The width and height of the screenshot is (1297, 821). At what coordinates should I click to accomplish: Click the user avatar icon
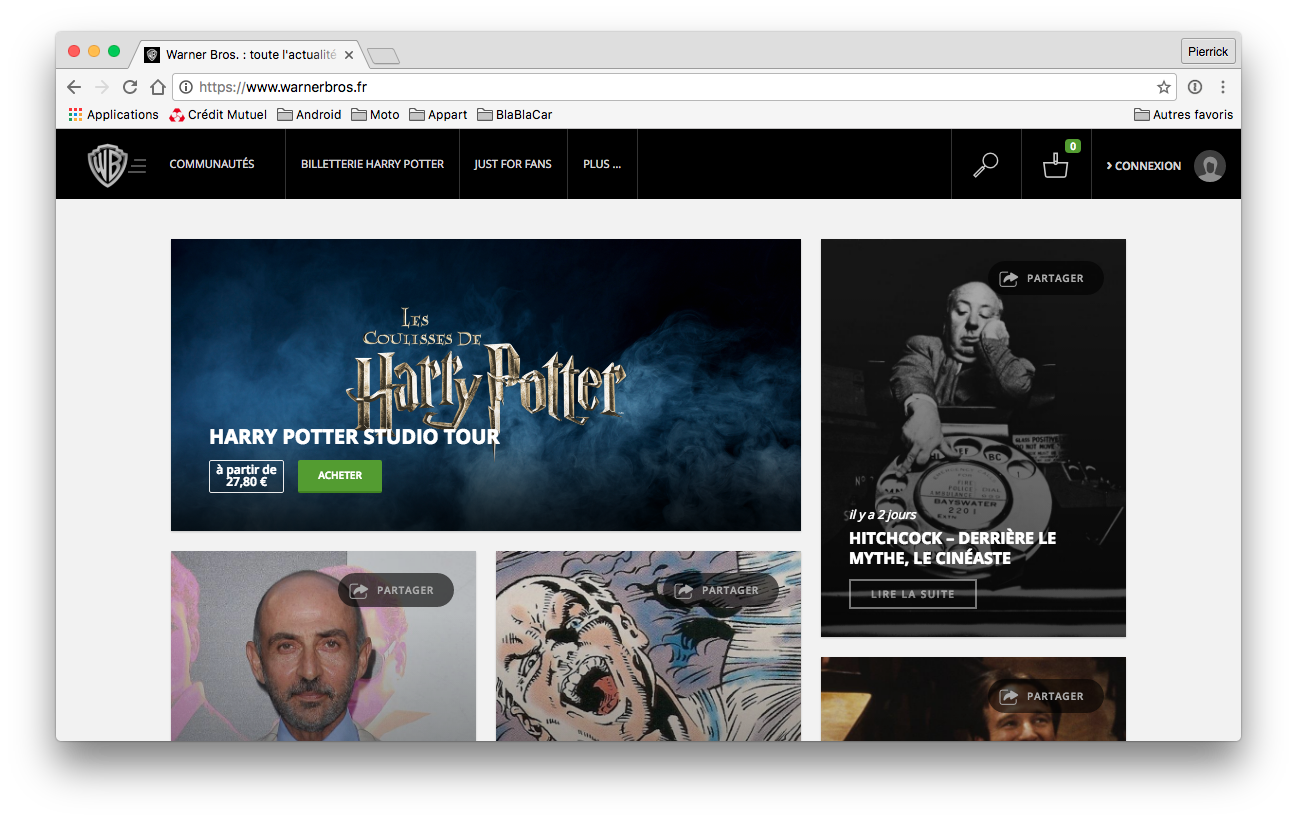tap(1210, 166)
